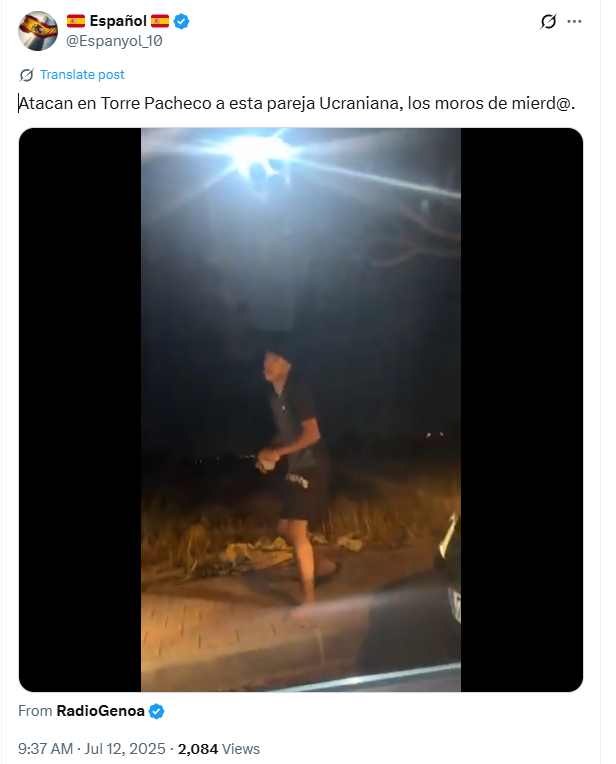The image size is (616, 764).
Task: Open the RadioGenoa video source link
Action: coord(100,711)
